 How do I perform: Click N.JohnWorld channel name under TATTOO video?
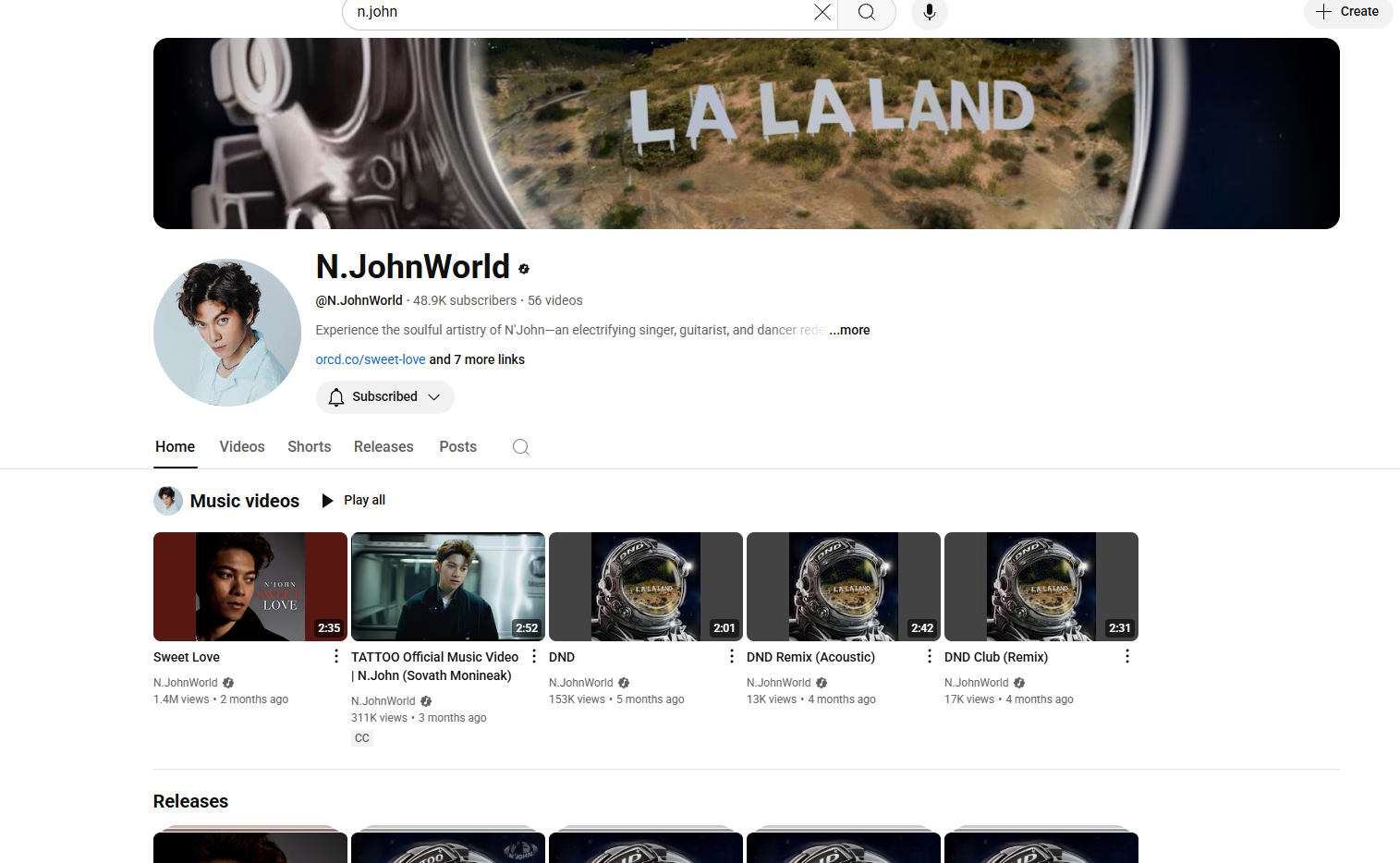(x=383, y=701)
